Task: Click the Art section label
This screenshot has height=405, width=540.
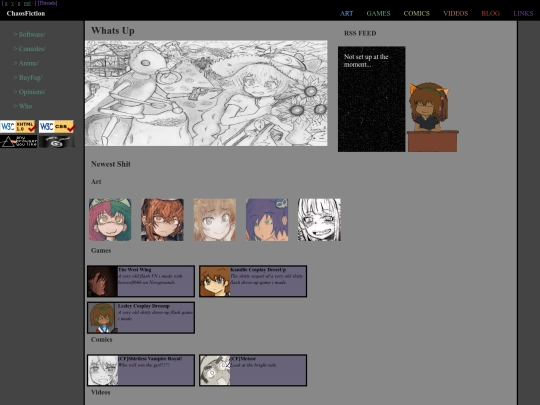Action: point(96,182)
